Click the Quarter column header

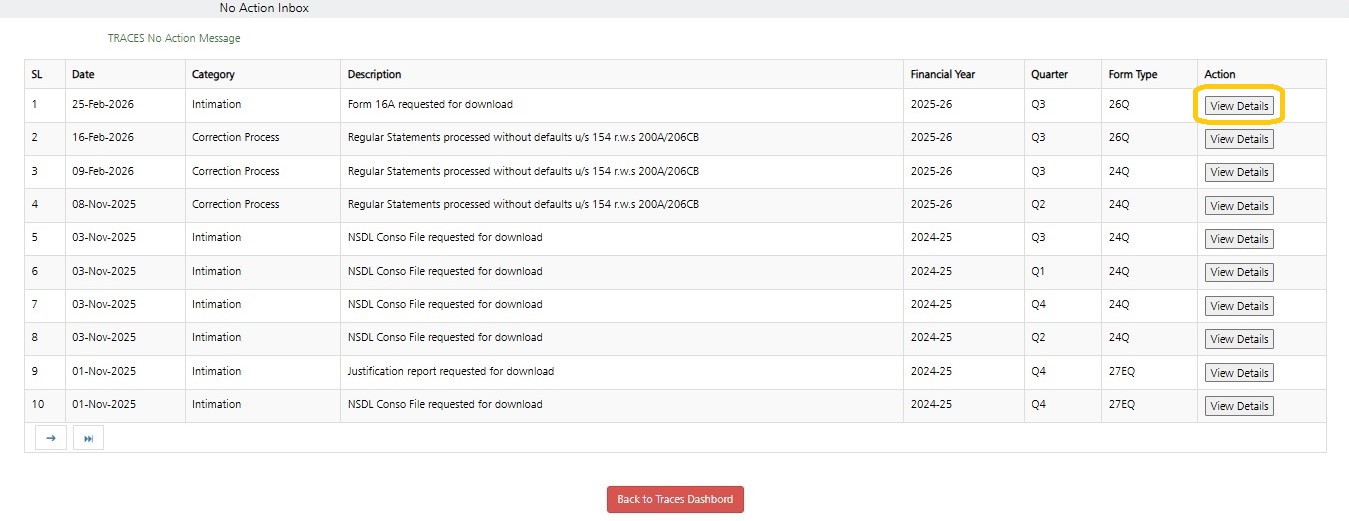point(1049,74)
